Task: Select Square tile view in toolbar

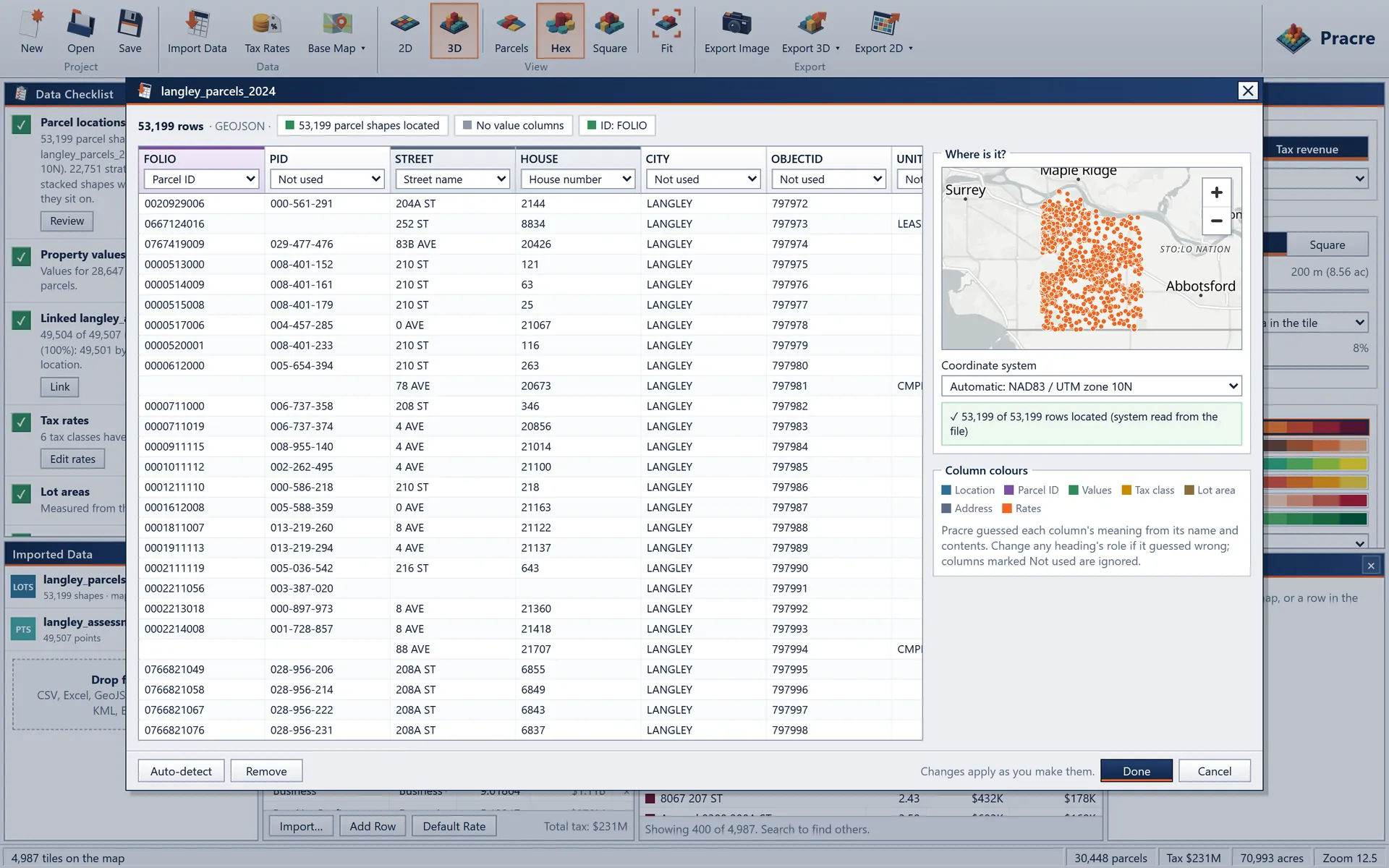Action: click(x=610, y=33)
